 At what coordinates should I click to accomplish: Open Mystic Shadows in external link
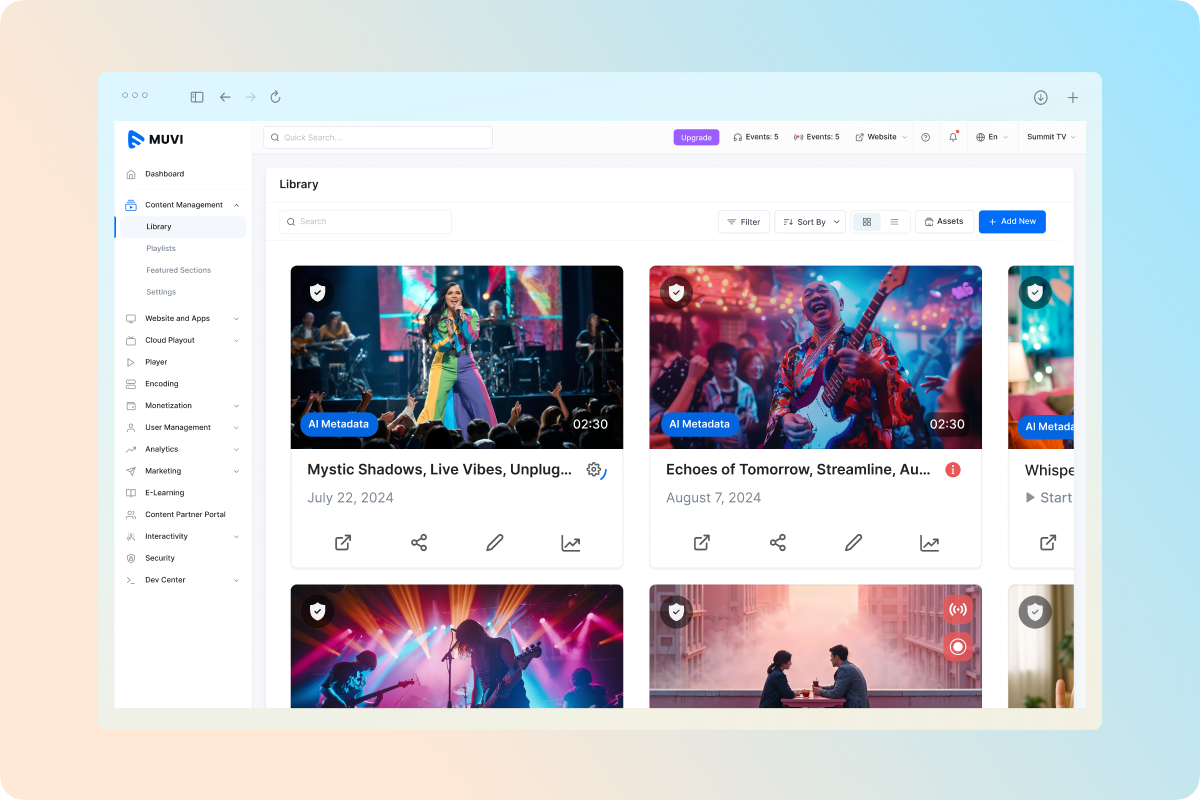(x=343, y=543)
